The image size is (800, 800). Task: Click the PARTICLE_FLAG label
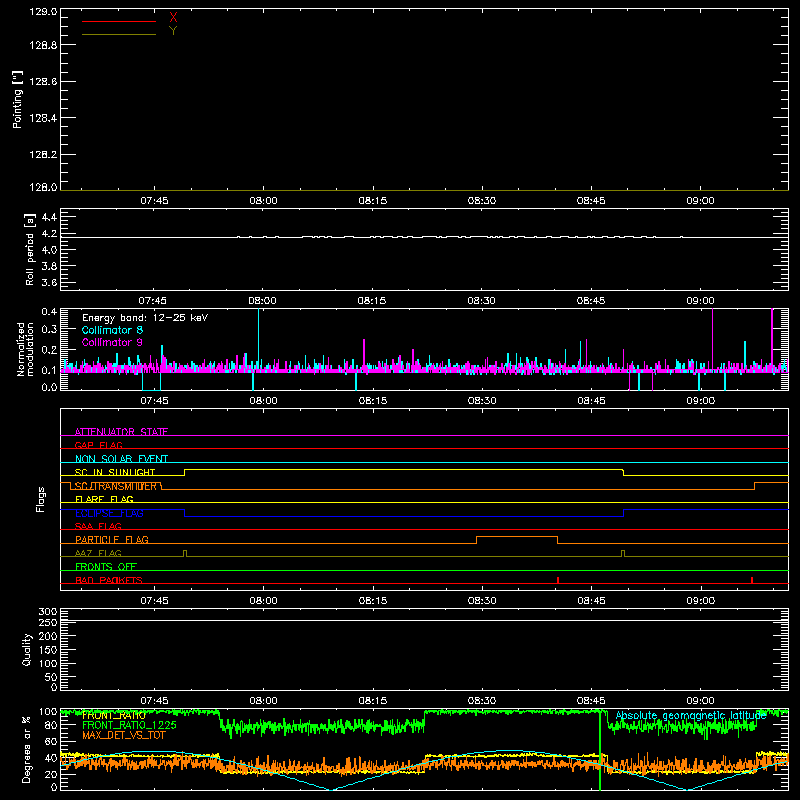tap(112, 539)
